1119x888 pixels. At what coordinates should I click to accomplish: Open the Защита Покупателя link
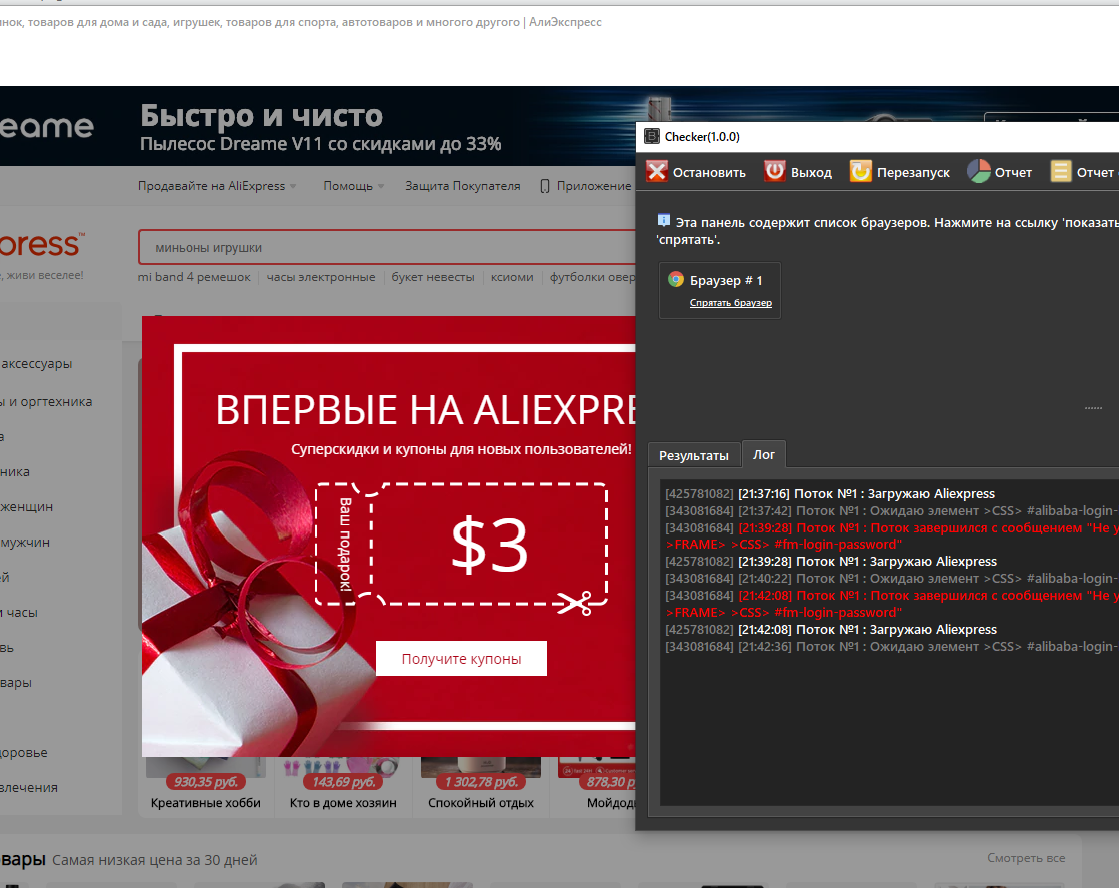pyautogui.click(x=462, y=186)
